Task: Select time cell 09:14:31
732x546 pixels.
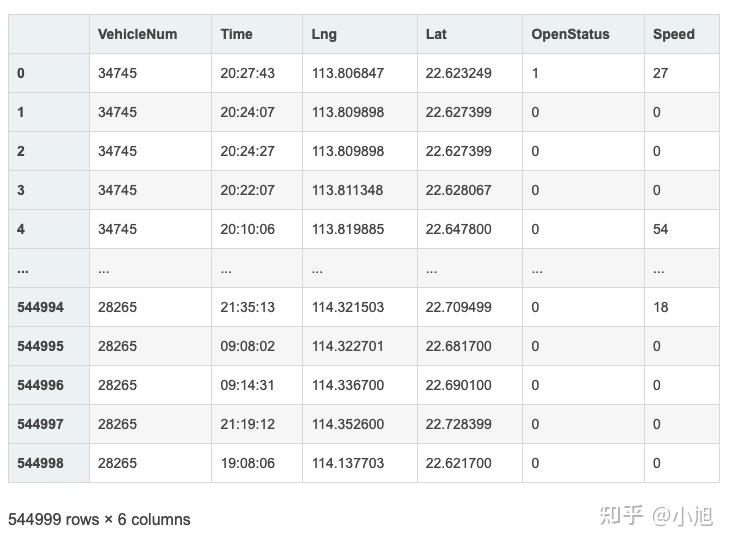Action: point(247,385)
